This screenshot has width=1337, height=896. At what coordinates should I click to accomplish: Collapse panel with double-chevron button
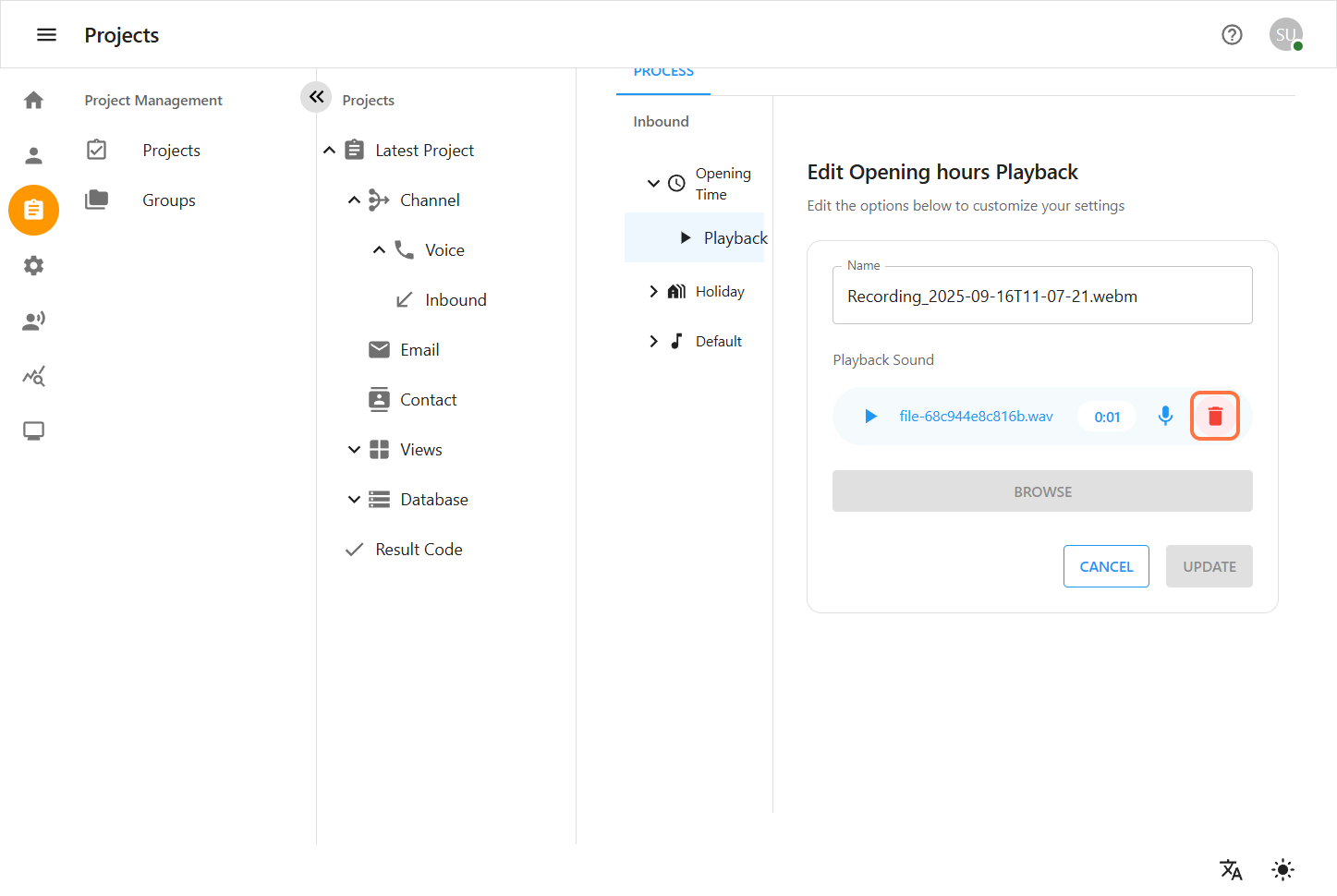[x=316, y=97]
